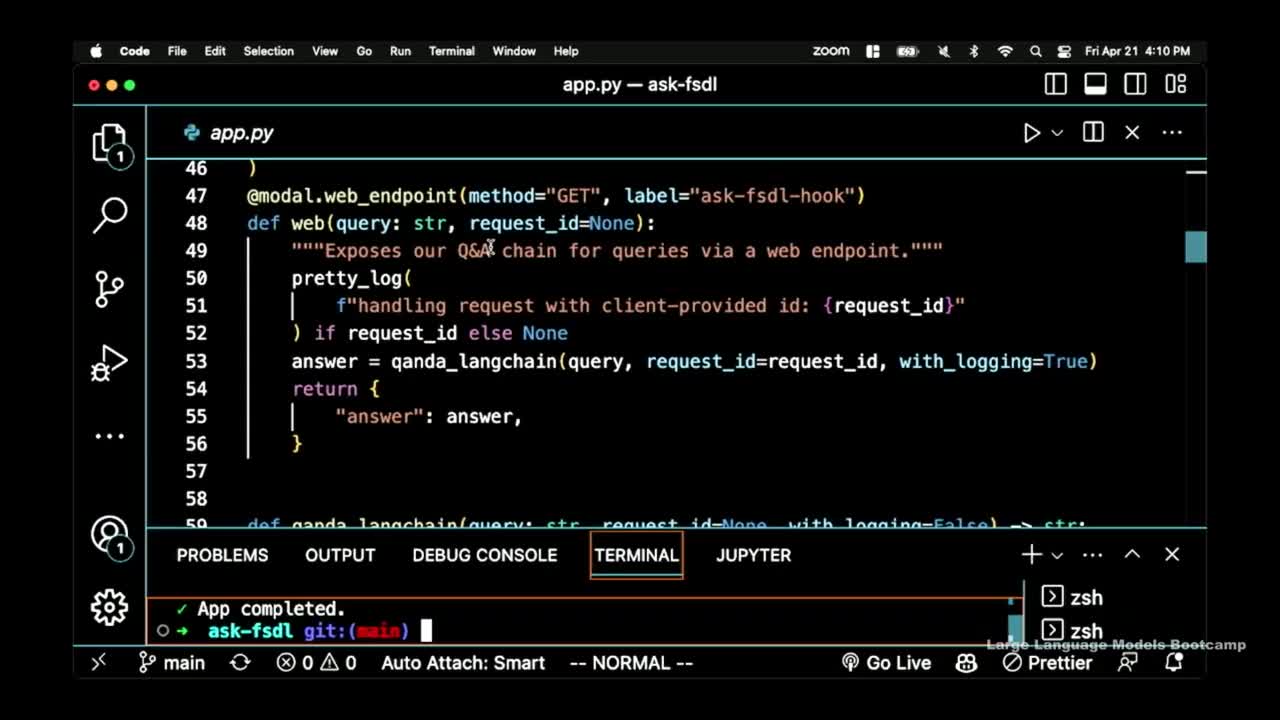Viewport: 1280px width, 720px height.
Task: Toggle the bottom panel layout button
Action: tap(1095, 85)
